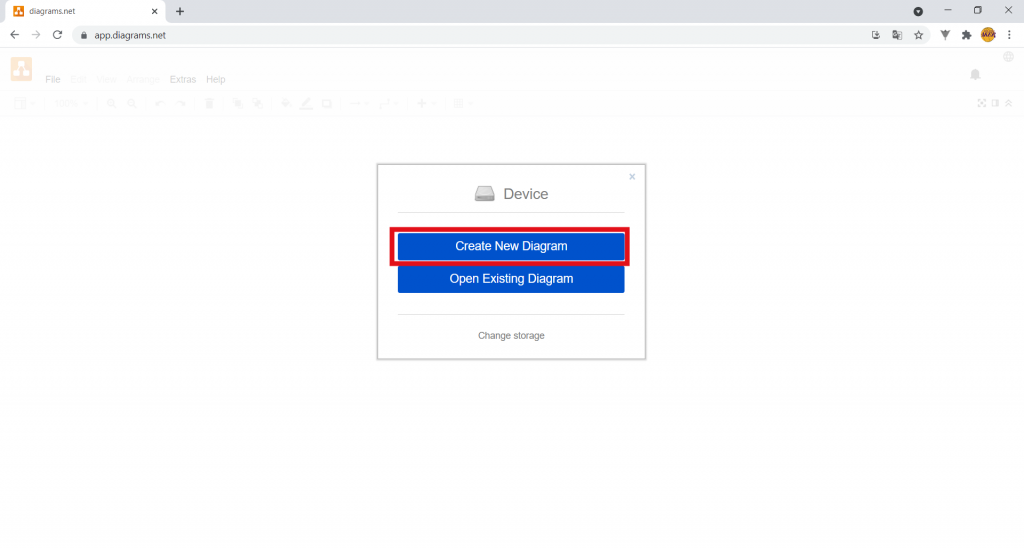The image size is (1024, 548).
Task: Close the Device storage dialog
Action: pos(632,176)
